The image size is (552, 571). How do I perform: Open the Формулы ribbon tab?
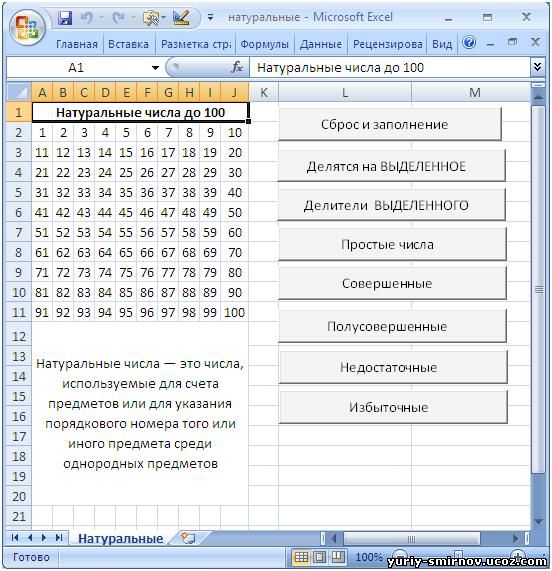pos(264,44)
